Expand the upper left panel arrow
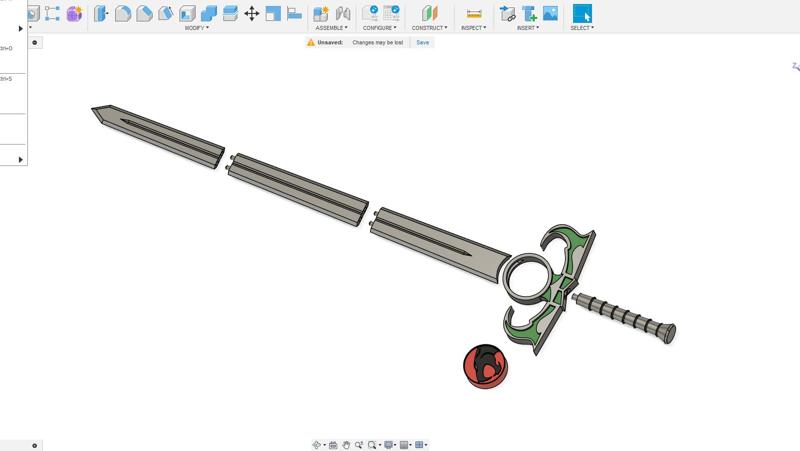Image resolution: width=800 pixels, height=451 pixels. [x=20, y=29]
